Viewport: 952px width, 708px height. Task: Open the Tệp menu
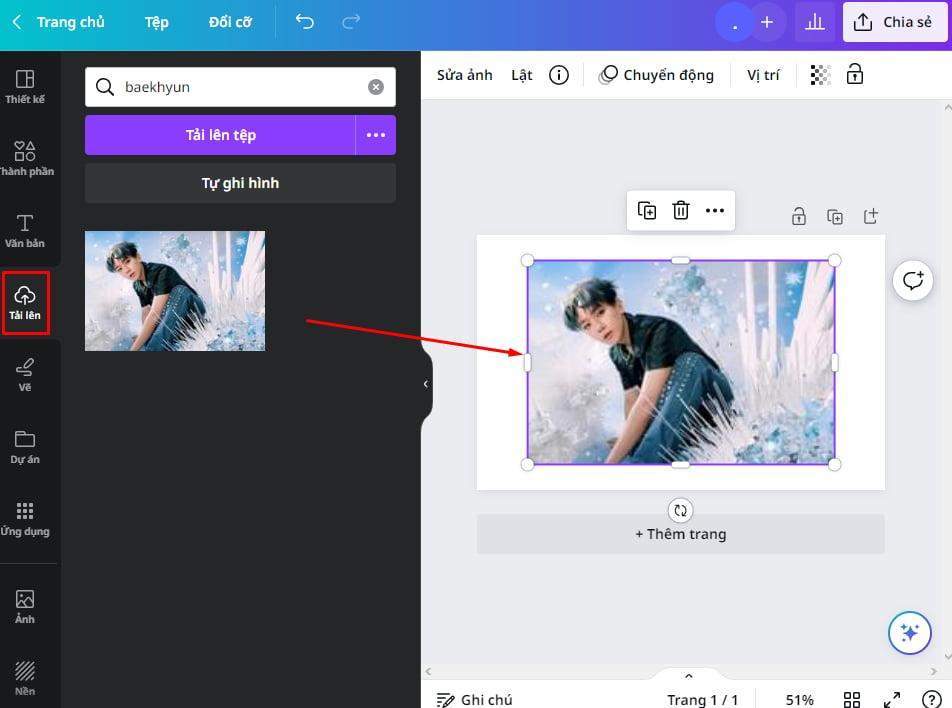156,21
